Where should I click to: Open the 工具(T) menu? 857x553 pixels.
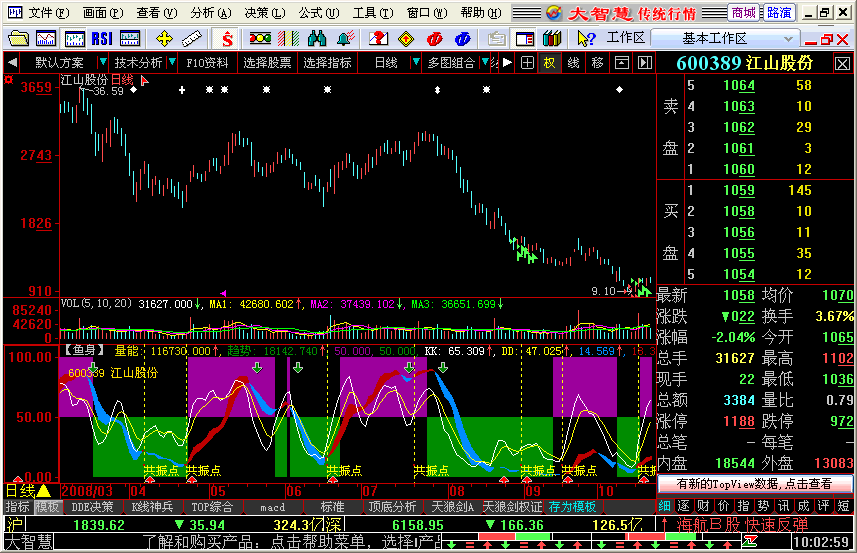(373, 13)
